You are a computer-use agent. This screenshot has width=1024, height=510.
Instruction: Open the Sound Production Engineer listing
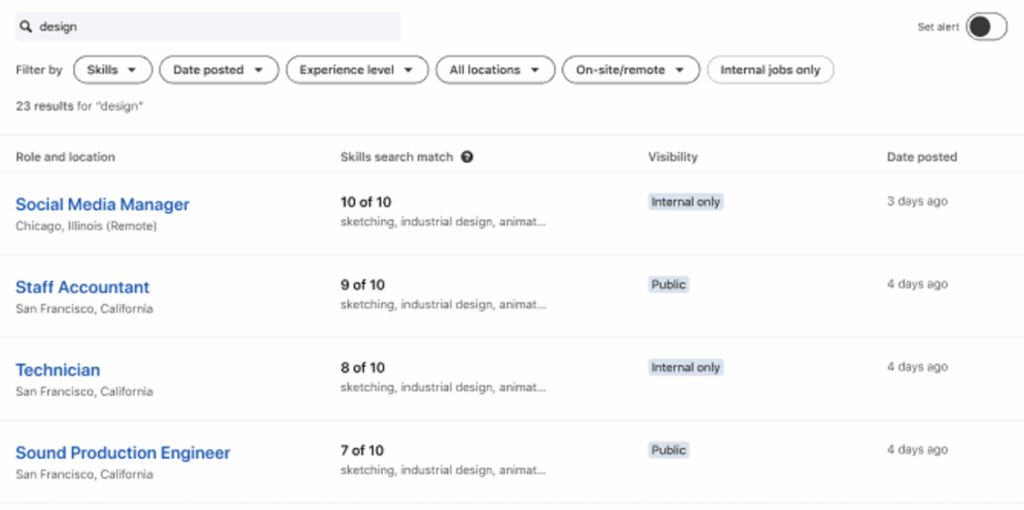[123, 453]
